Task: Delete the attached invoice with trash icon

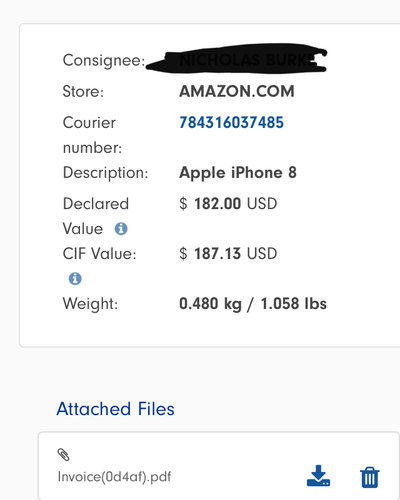Action: 370,477
